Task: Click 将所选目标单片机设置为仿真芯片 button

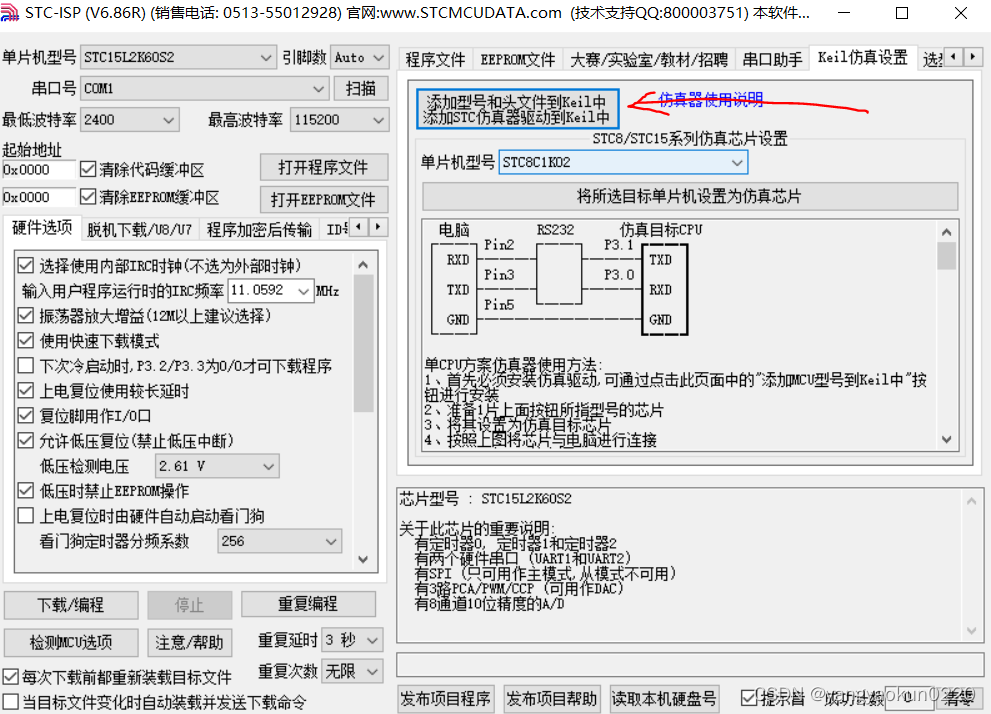Action: (x=690, y=196)
